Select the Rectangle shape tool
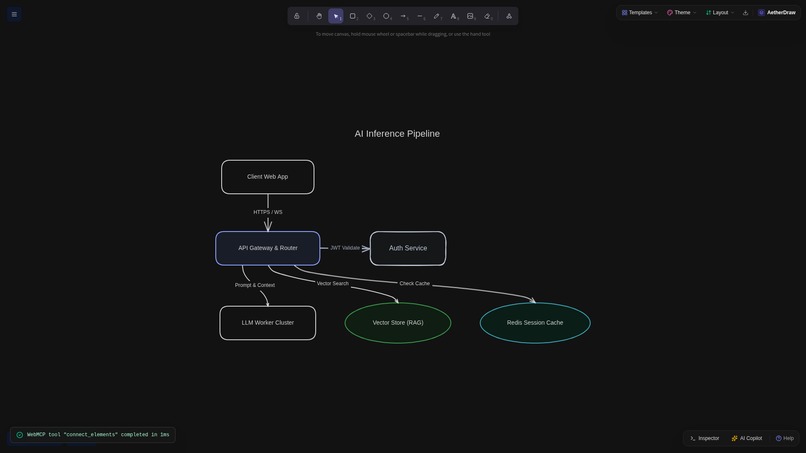This screenshot has height=453, width=806. tap(353, 16)
